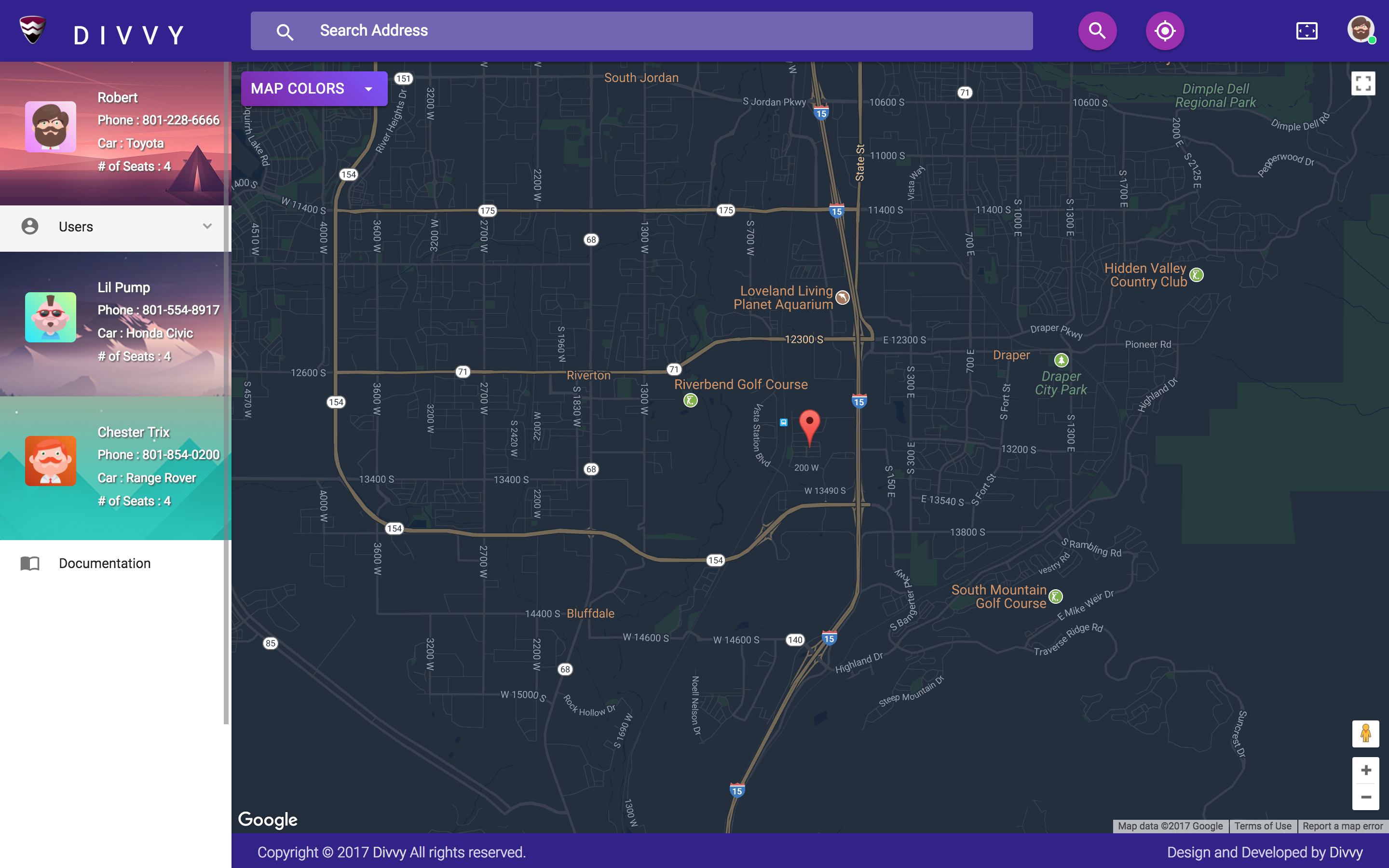Click the purple search button
Screen dimensions: 1389x868
(x=1097, y=31)
